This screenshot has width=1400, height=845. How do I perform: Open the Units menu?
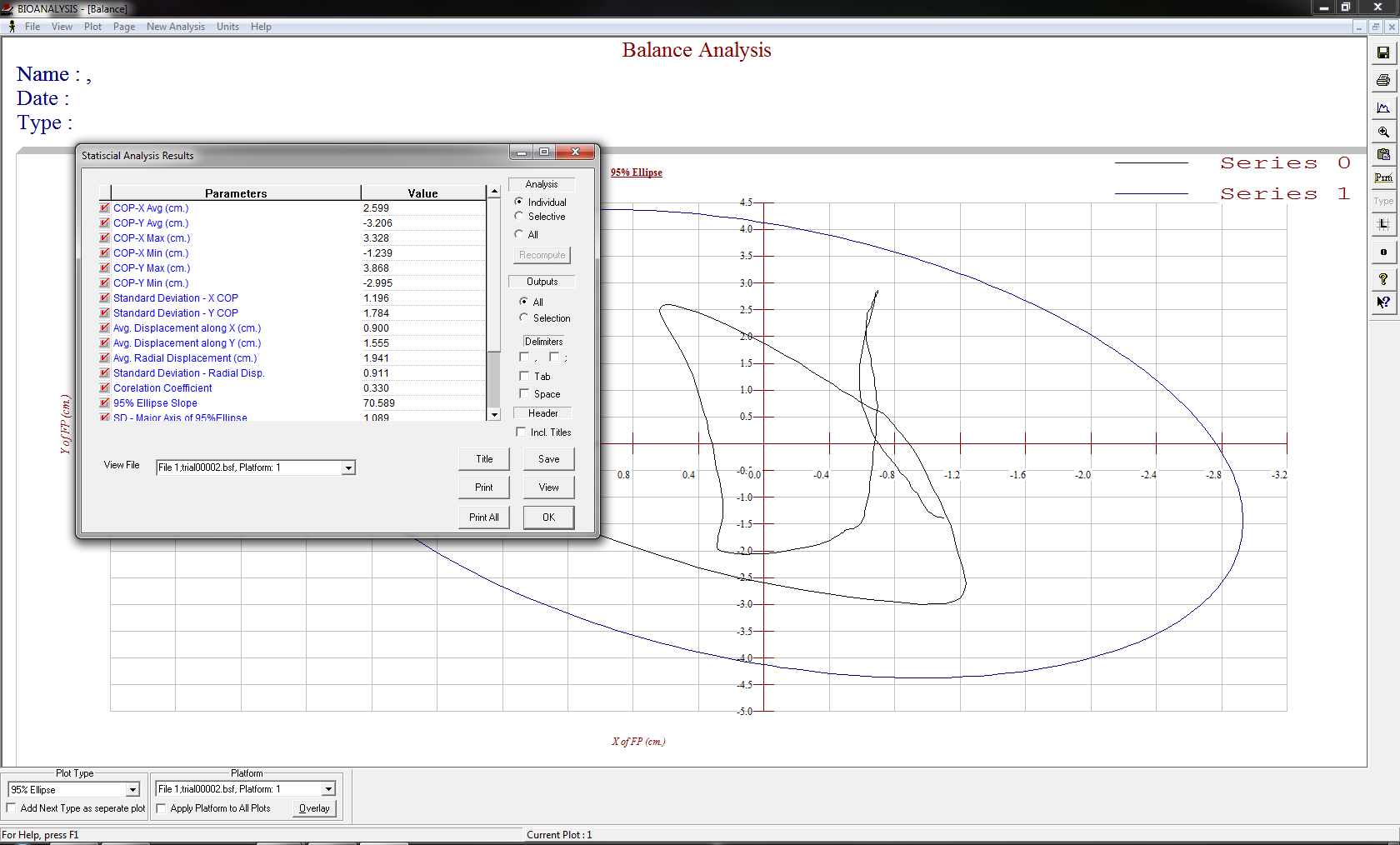(x=227, y=26)
